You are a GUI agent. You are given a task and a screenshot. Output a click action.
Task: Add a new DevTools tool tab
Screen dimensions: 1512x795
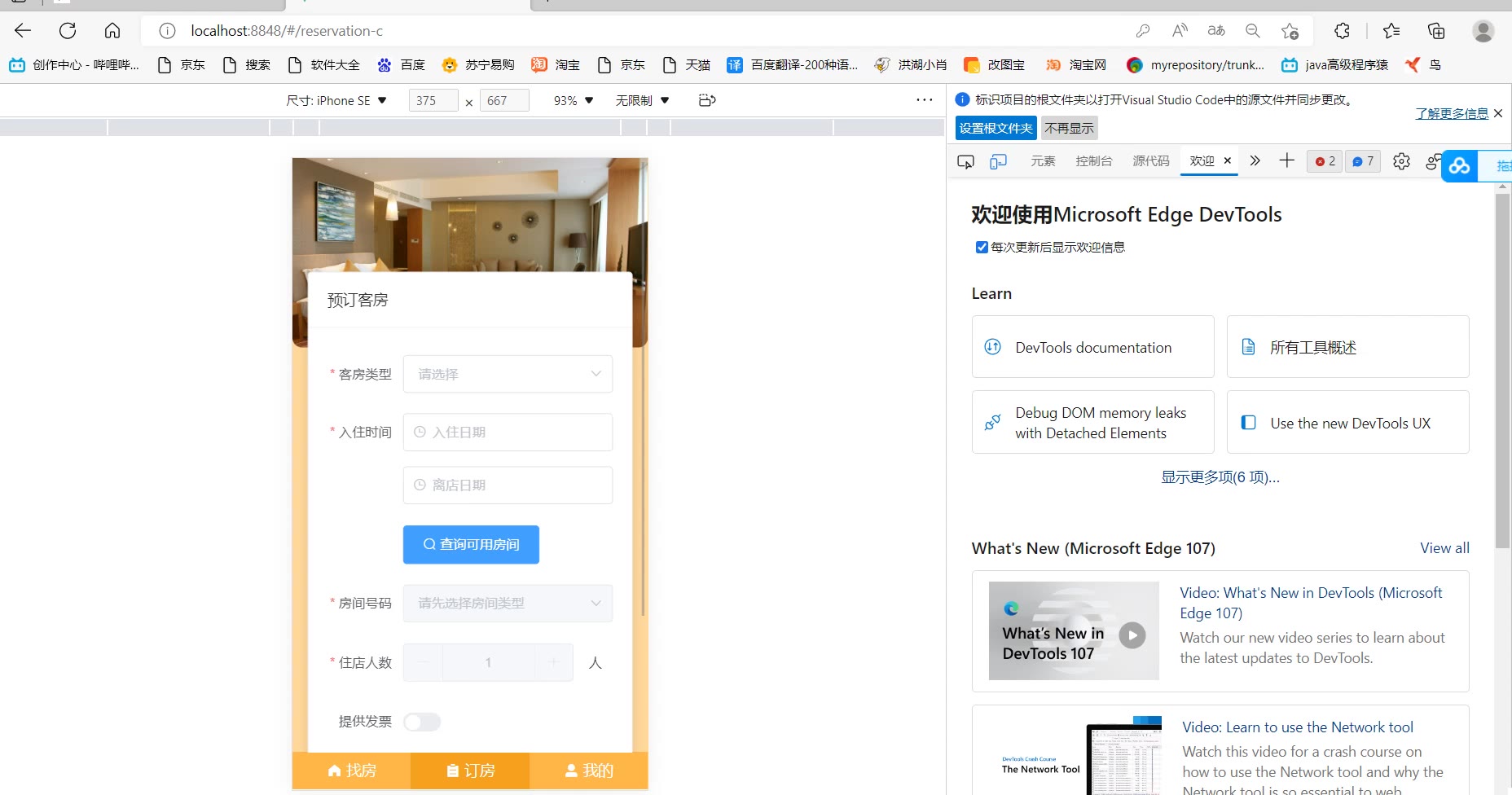pos(1286,160)
